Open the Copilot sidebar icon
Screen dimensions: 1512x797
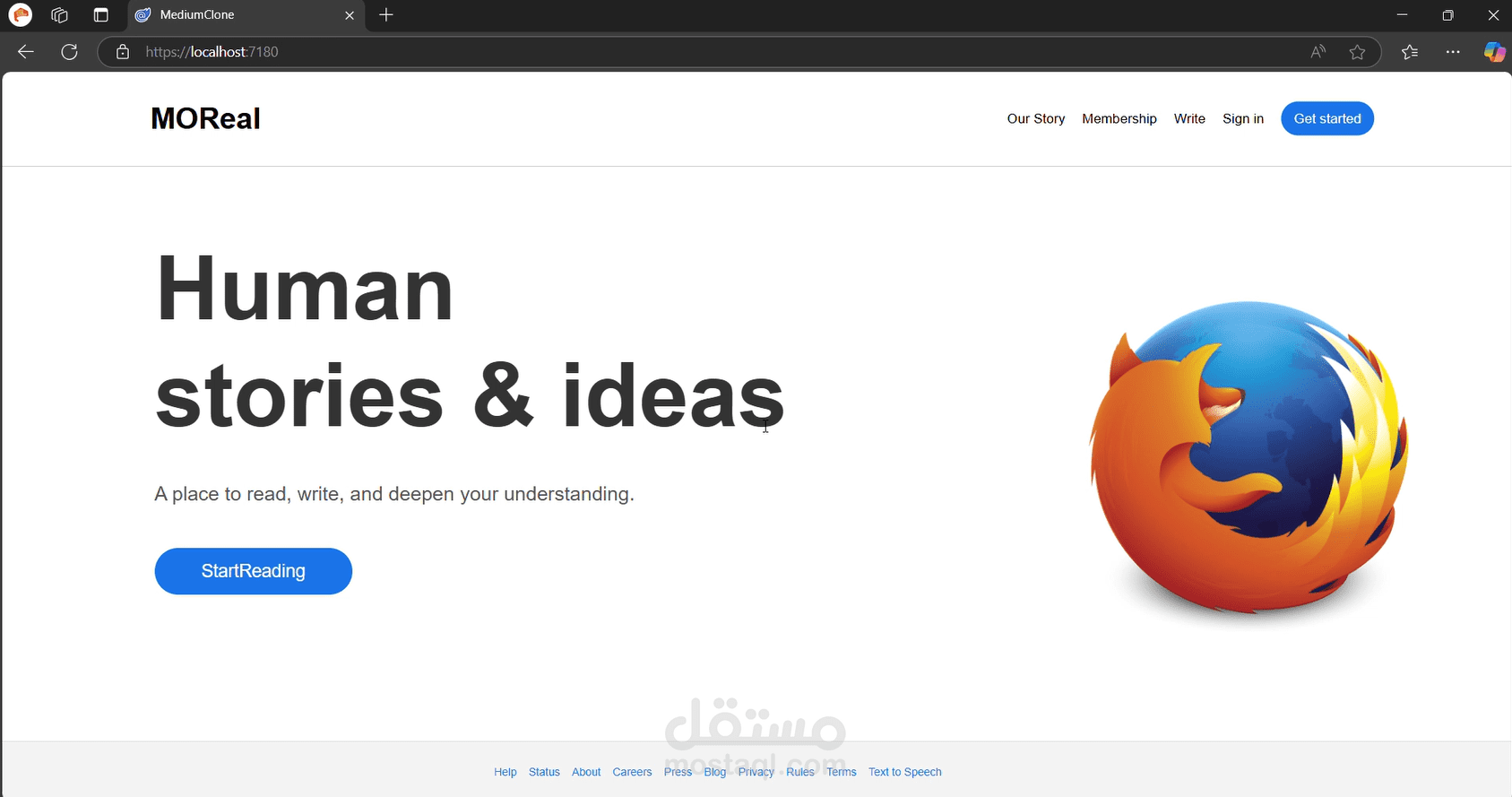[1494, 52]
